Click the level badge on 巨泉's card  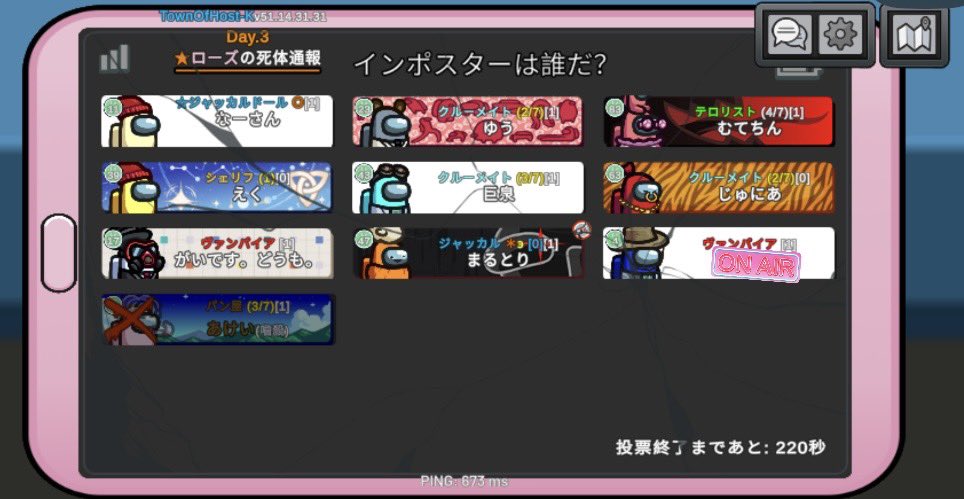(362, 175)
